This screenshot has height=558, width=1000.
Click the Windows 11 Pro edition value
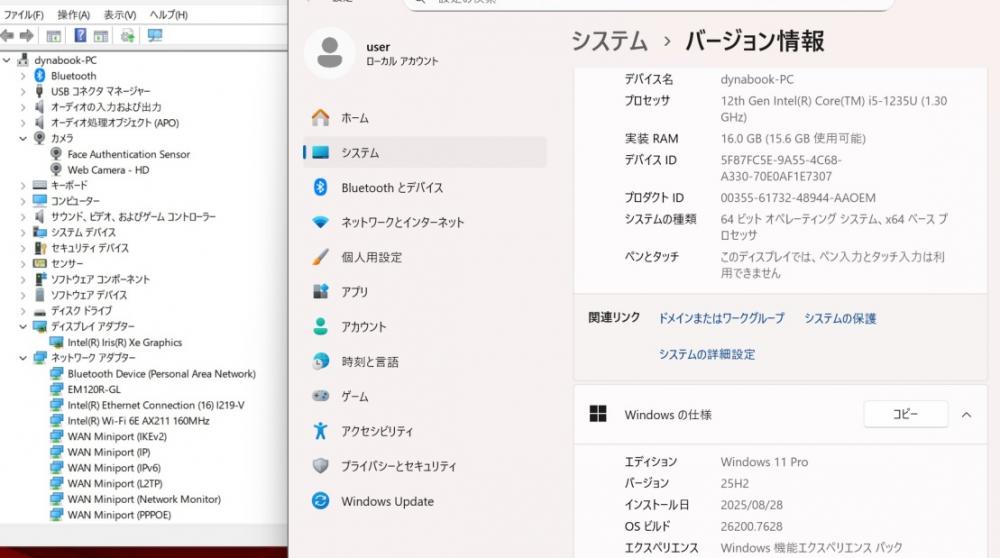coord(764,462)
